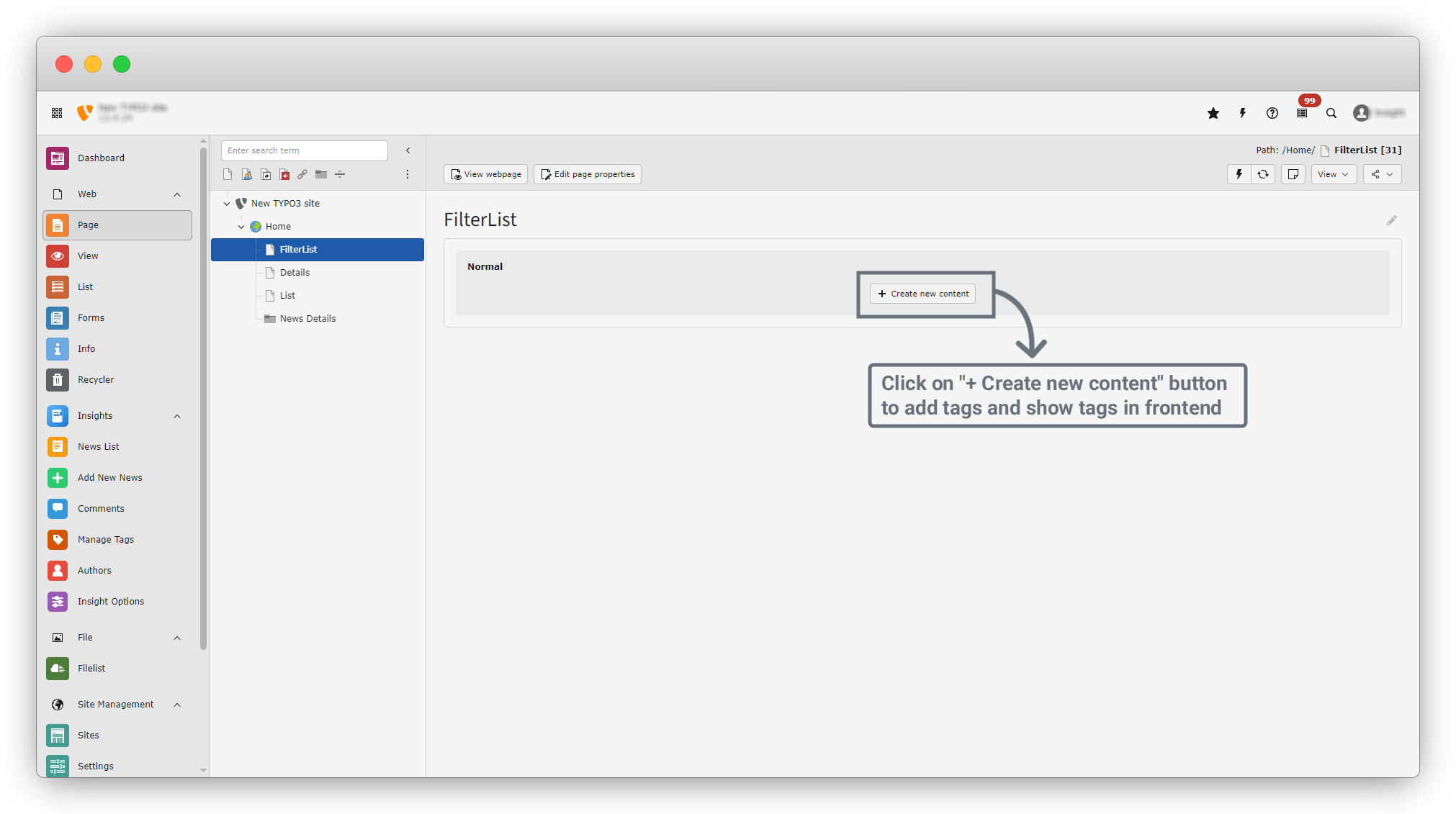The image size is (1456, 814).
Task: Select the Details page in tree
Action: pos(295,272)
